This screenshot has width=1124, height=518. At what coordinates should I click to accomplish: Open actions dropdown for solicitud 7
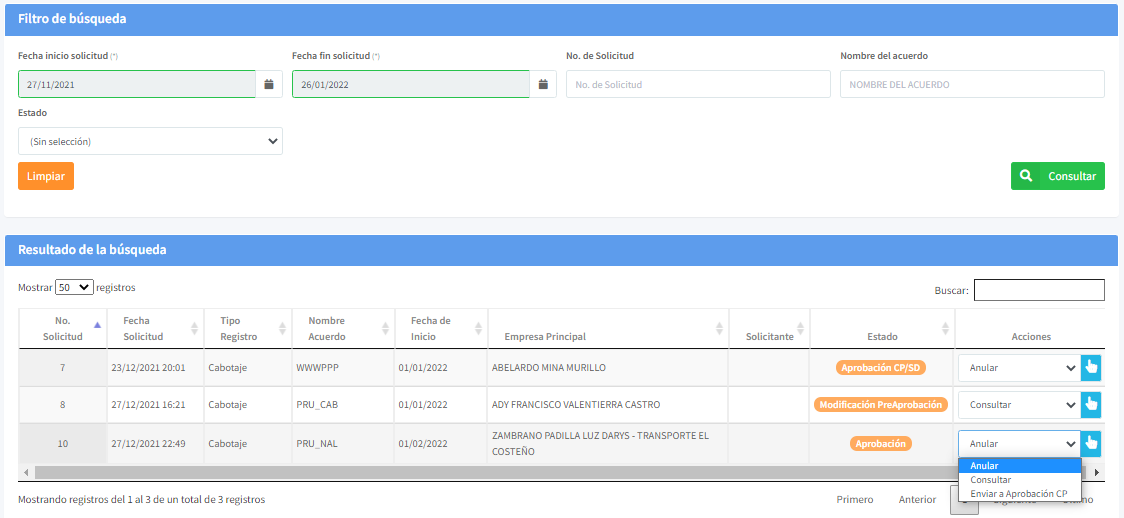(x=1018, y=368)
